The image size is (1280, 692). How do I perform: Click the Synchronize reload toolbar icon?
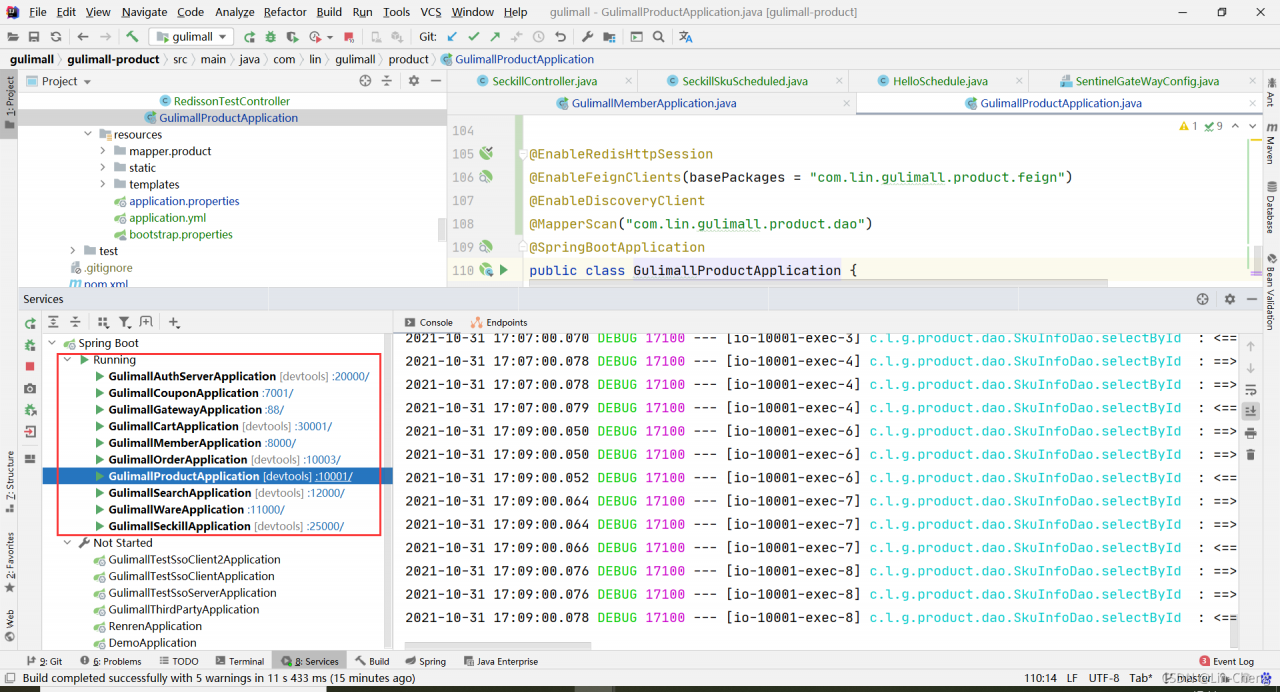point(57,37)
